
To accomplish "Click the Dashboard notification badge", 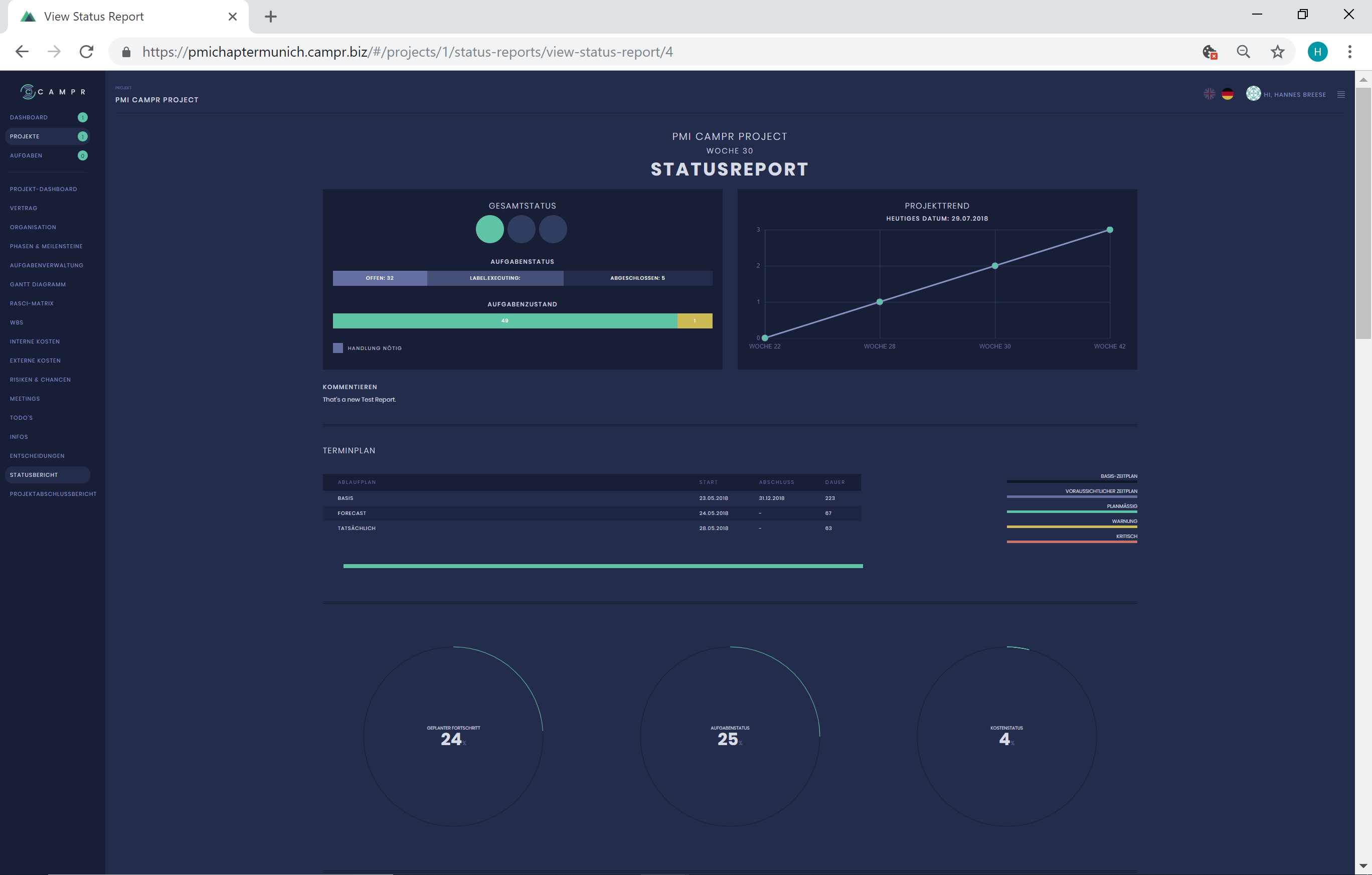I will pyautogui.click(x=83, y=117).
